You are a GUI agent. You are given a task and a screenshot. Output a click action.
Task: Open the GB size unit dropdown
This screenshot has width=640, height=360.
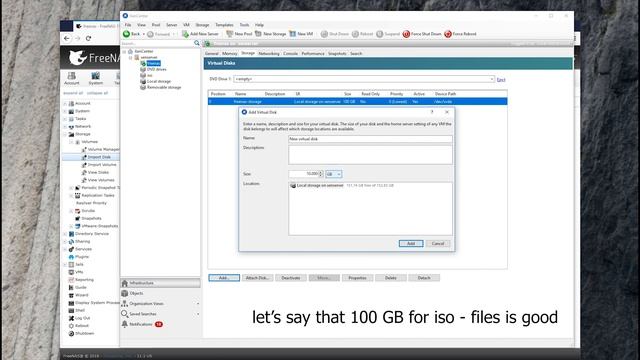tap(333, 174)
